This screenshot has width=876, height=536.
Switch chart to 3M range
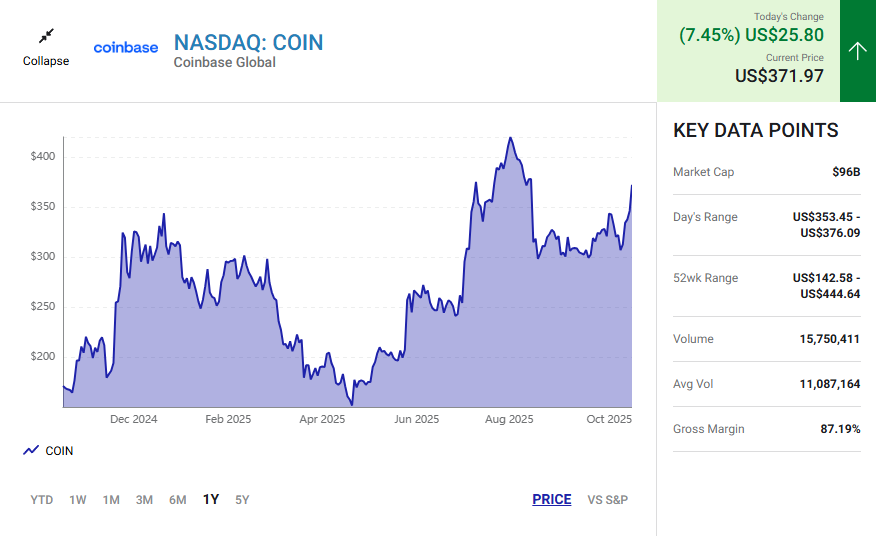[x=144, y=500]
